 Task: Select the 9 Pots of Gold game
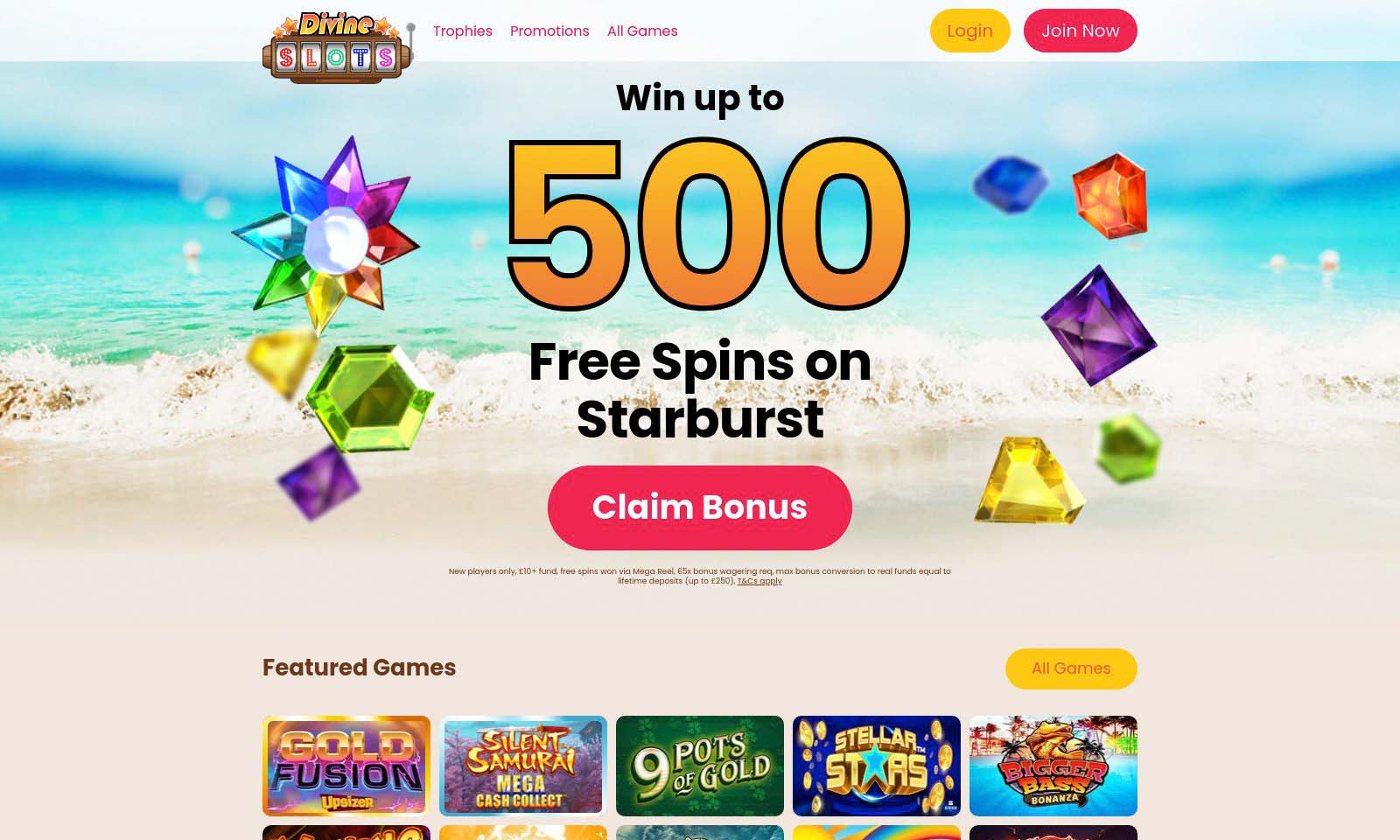[x=700, y=766]
